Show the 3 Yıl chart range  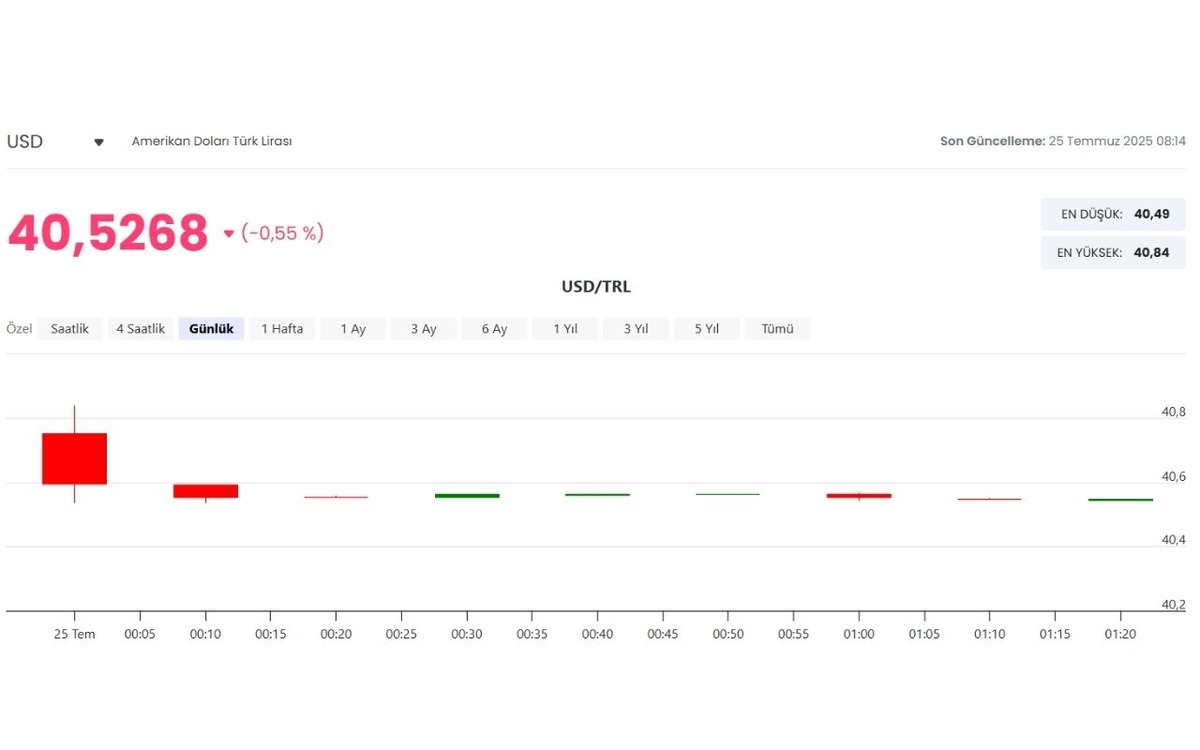(636, 329)
